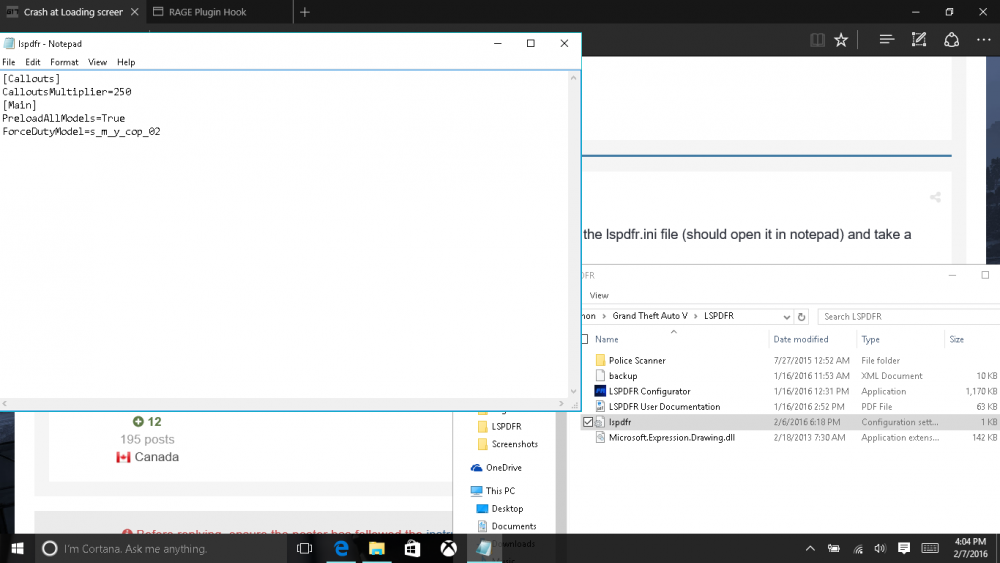Open Windows Start menu

[17, 548]
